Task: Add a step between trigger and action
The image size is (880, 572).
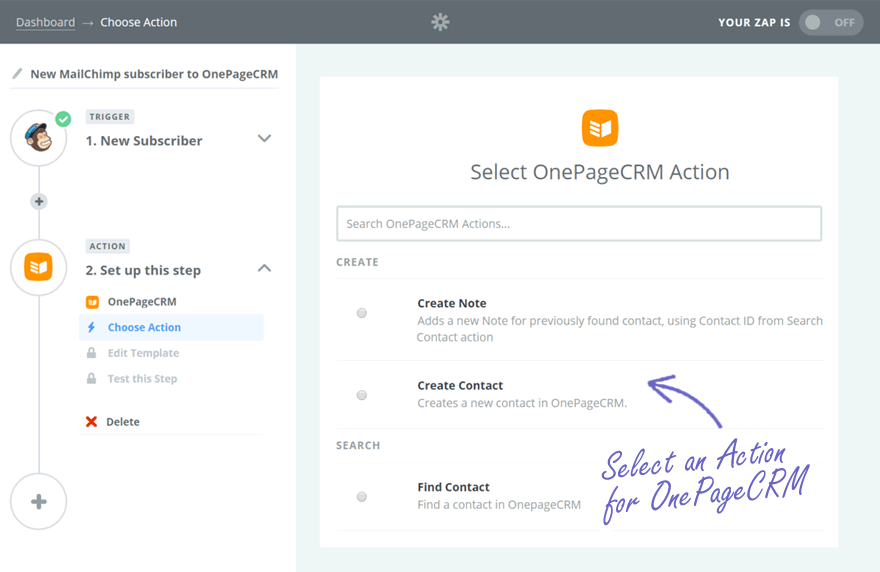Action: pyautogui.click(x=39, y=202)
